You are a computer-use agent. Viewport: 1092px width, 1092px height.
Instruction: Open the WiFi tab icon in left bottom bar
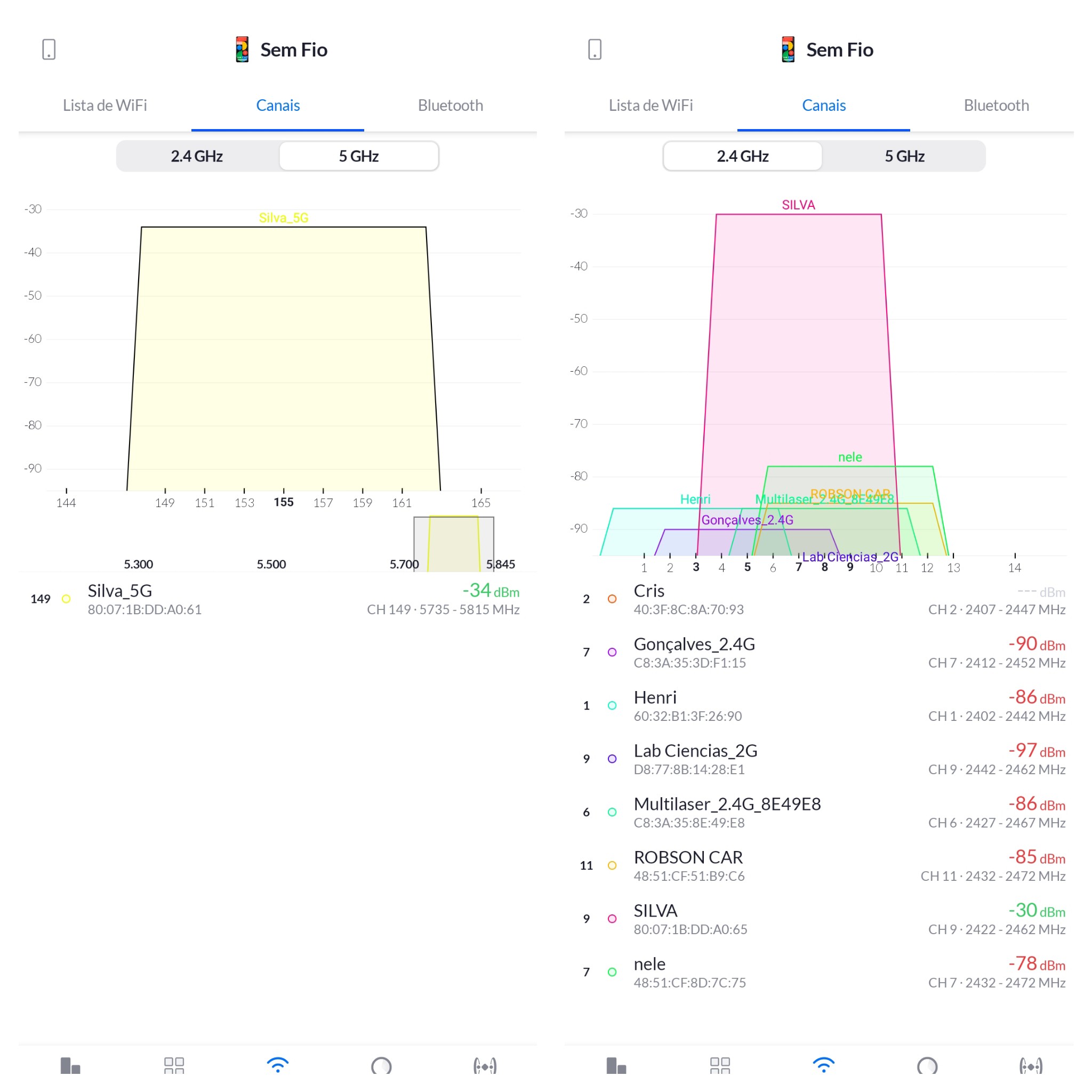tap(277, 1065)
